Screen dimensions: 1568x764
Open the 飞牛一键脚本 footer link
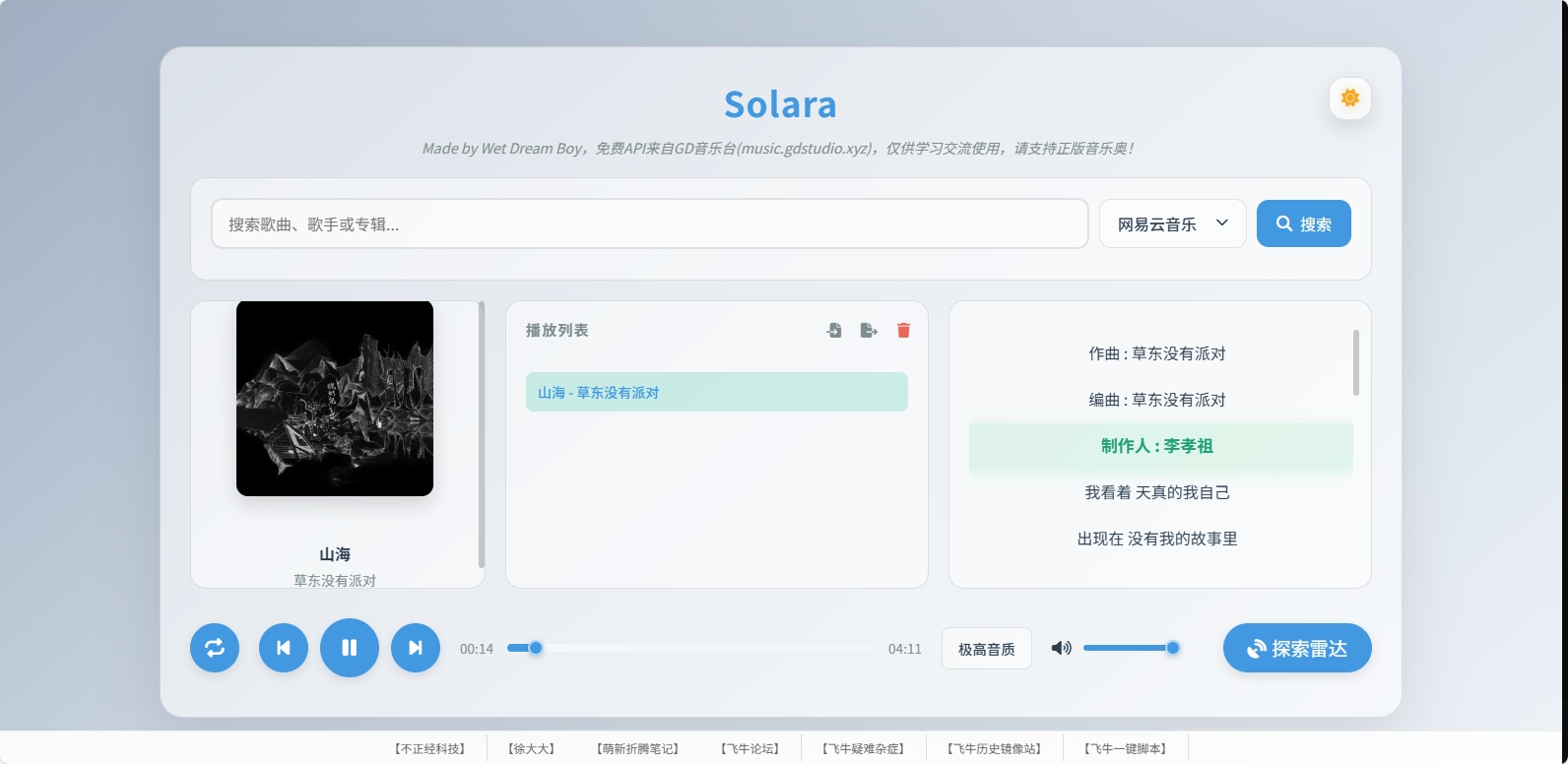click(x=1125, y=749)
